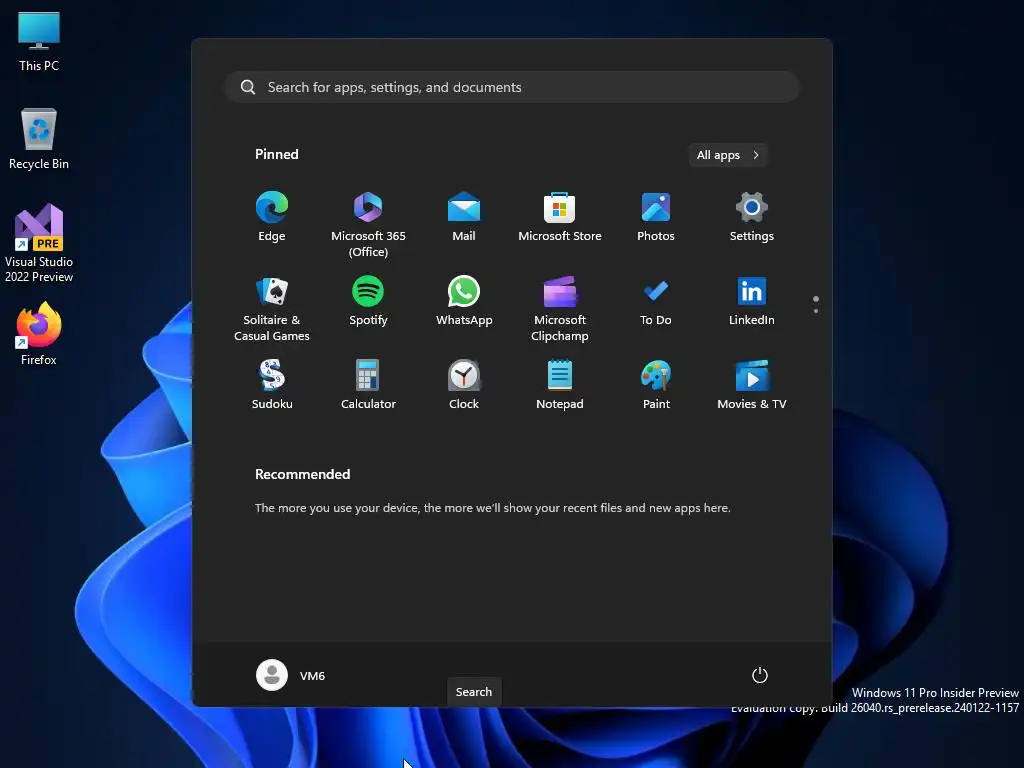Image resolution: width=1024 pixels, height=768 pixels.
Task: Launch WhatsApp
Action: point(464,301)
